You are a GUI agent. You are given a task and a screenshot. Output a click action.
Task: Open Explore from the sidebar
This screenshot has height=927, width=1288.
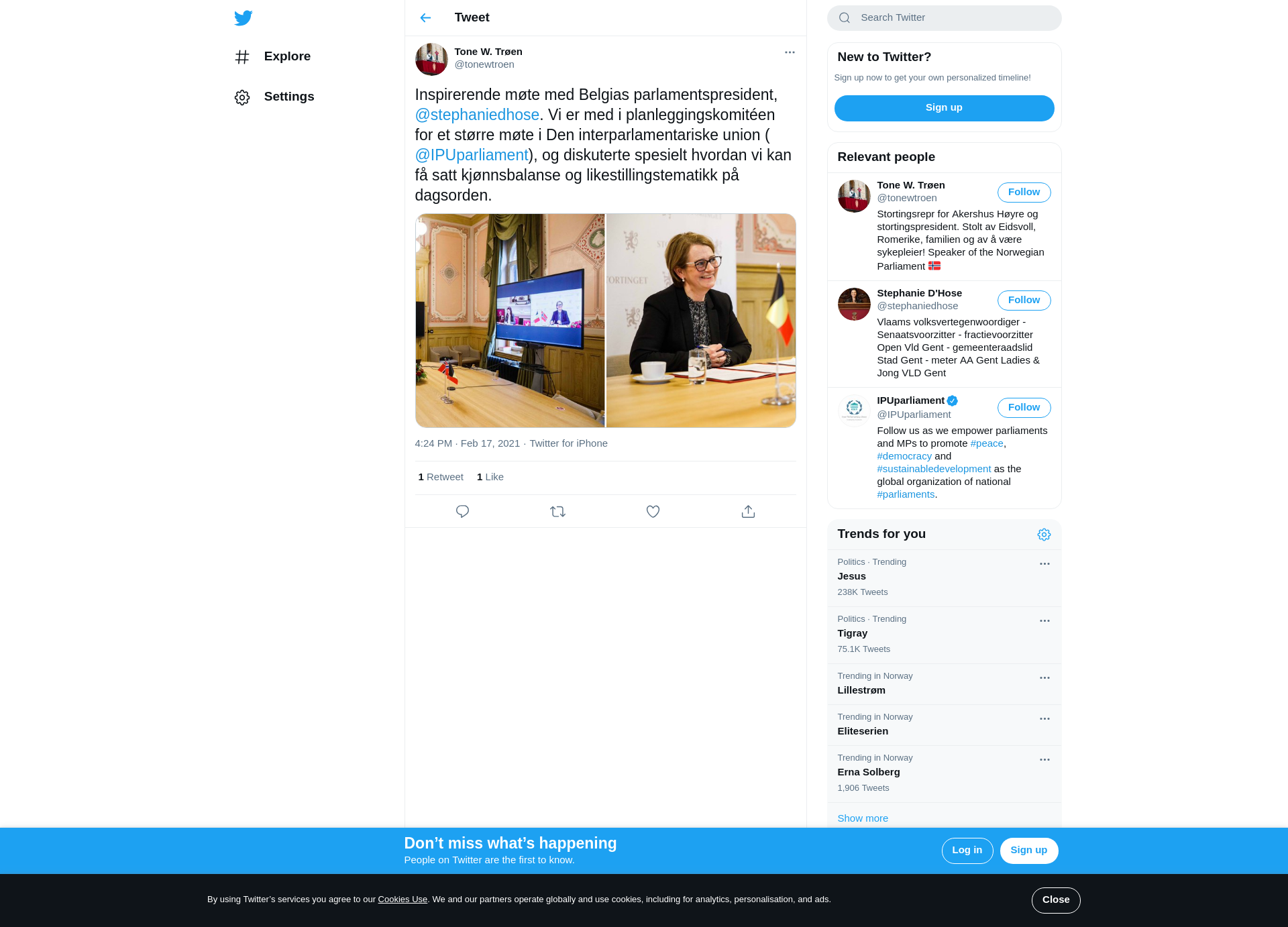pos(272,56)
